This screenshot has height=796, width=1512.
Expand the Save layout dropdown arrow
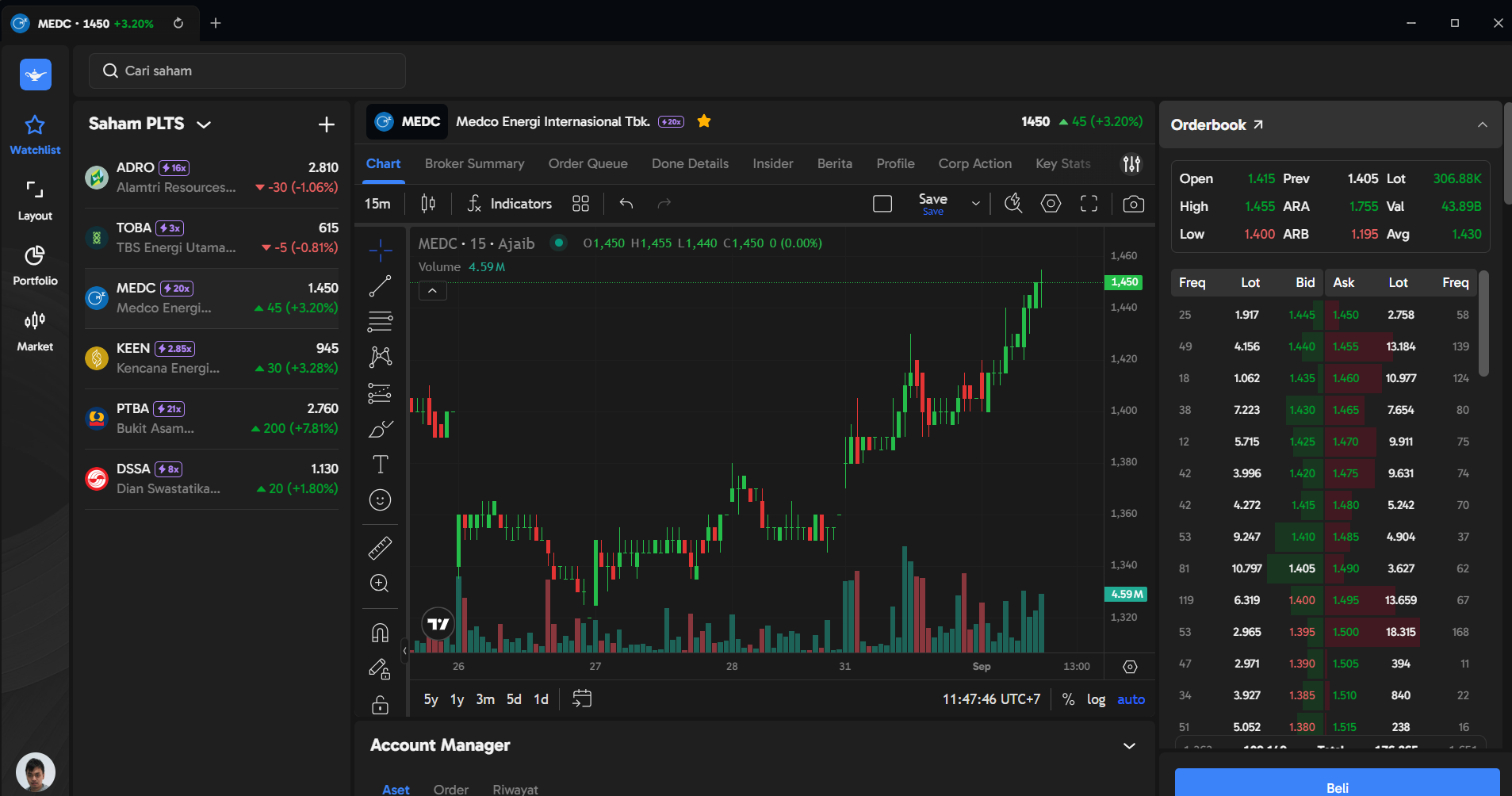(976, 204)
